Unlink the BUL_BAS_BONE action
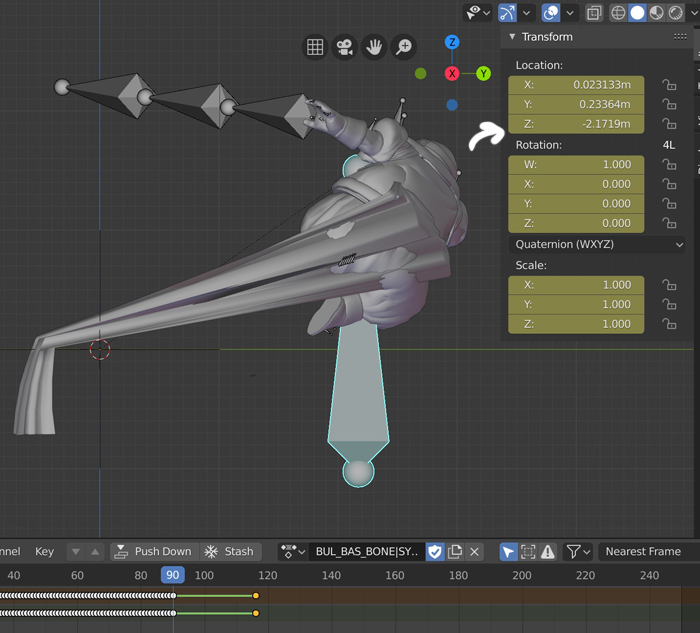Screen dimensions: 700x633 pos(475,552)
